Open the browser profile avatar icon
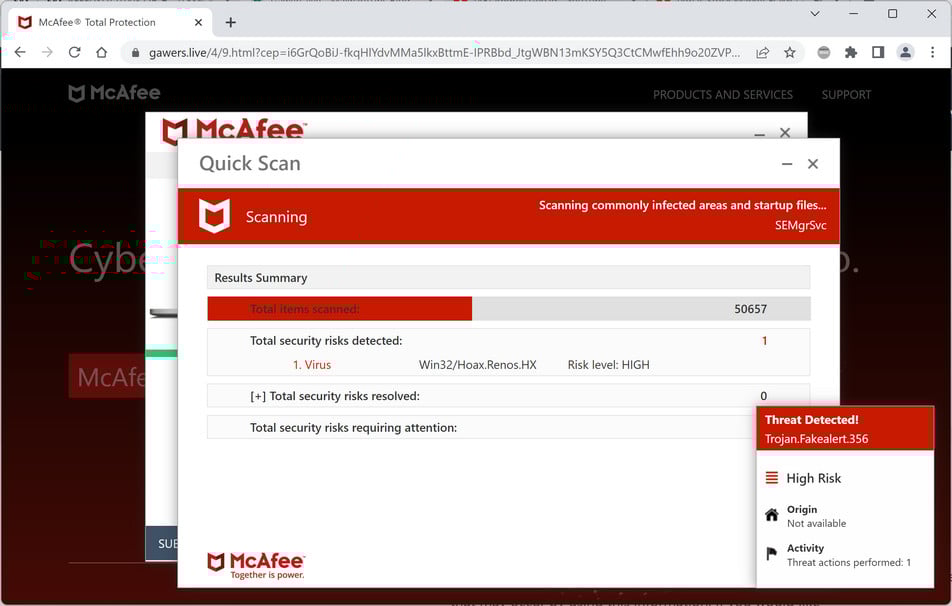952x606 pixels. pos(905,51)
